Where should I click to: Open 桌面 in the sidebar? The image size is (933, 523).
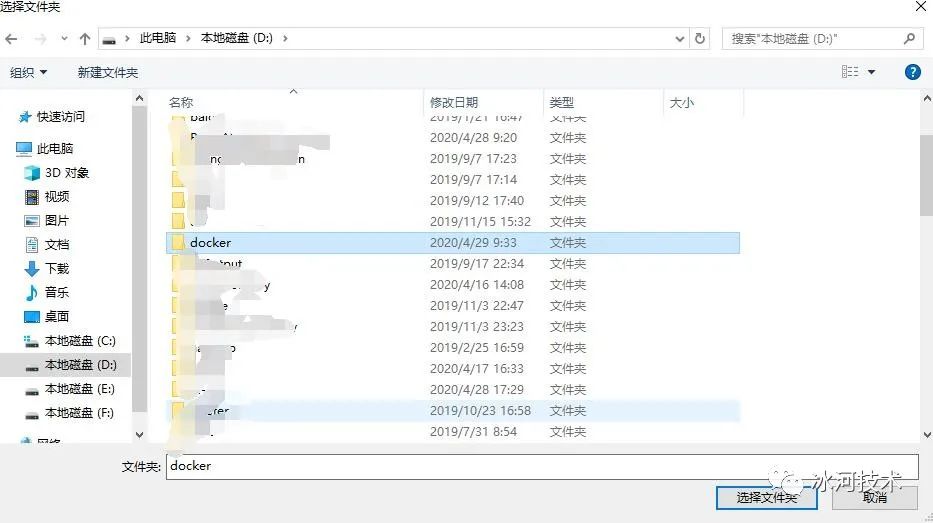(57, 317)
